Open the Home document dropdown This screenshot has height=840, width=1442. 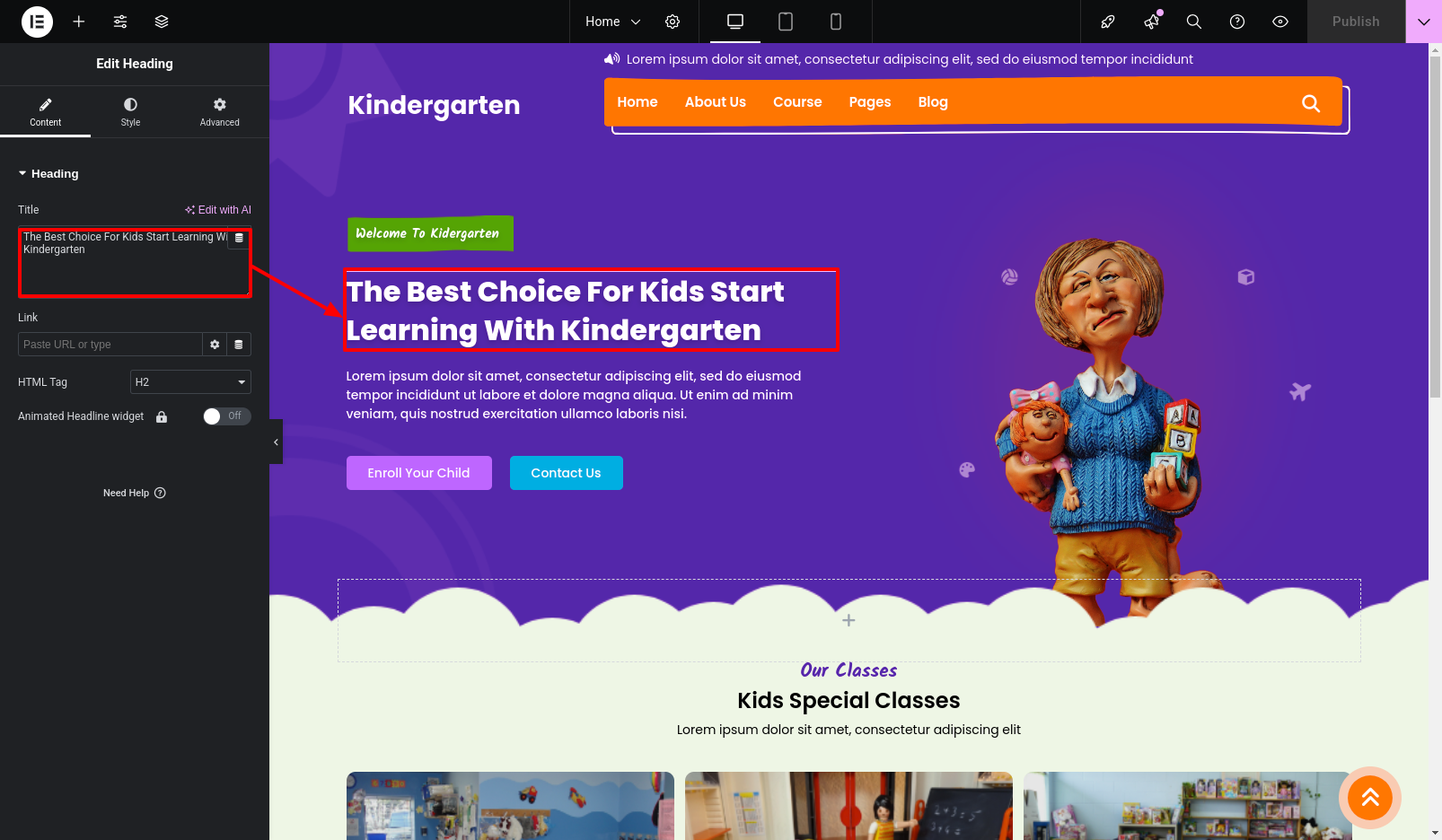(x=613, y=22)
